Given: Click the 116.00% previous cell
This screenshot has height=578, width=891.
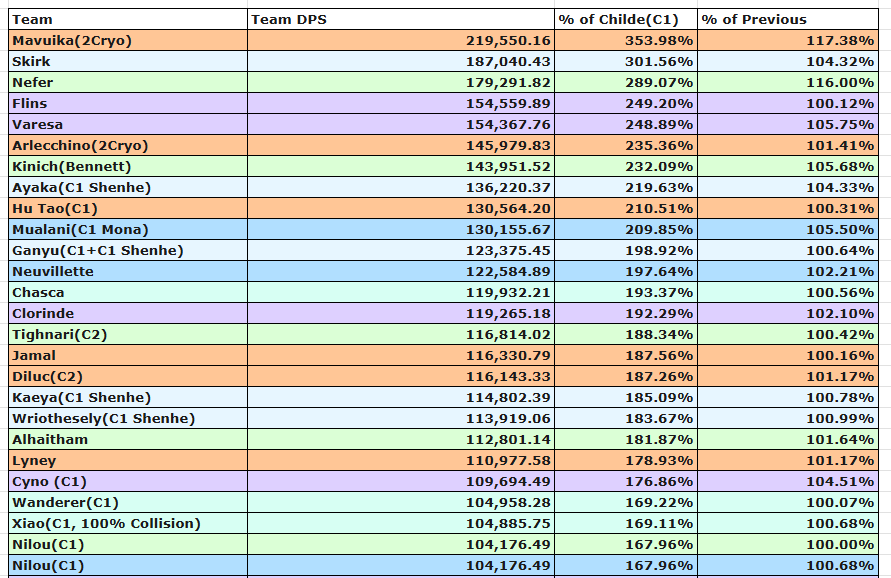Looking at the screenshot, I should (788, 82).
